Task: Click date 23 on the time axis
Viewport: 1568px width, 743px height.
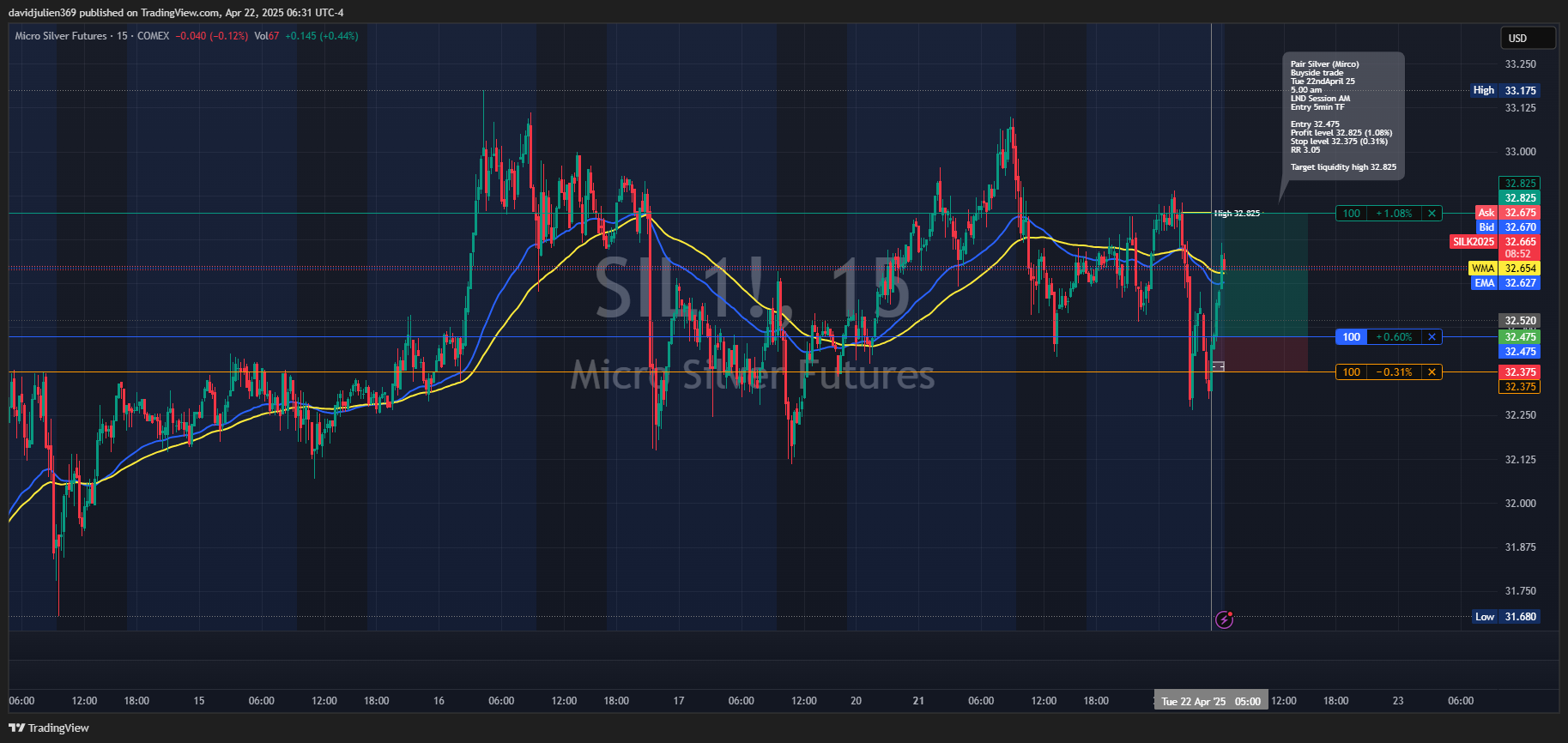Action: [x=1398, y=701]
